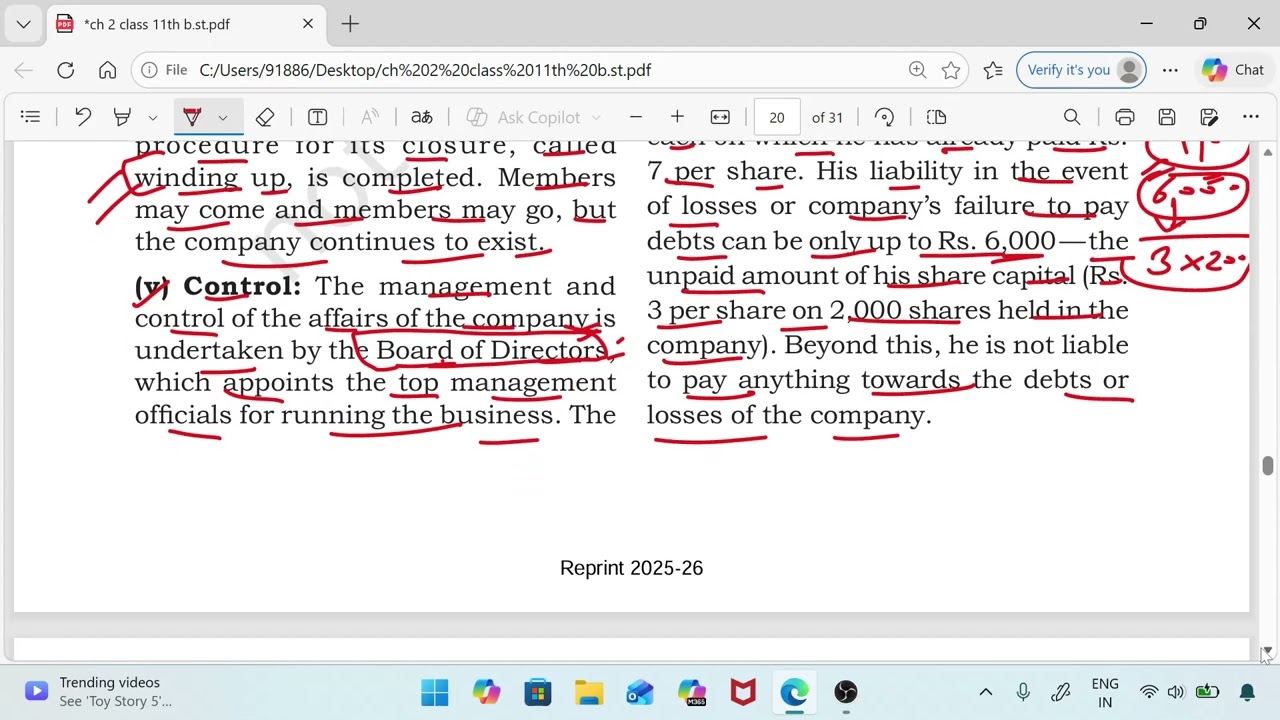Open OBS Studio from taskbar
This screenshot has width=1280, height=720.
click(x=846, y=692)
